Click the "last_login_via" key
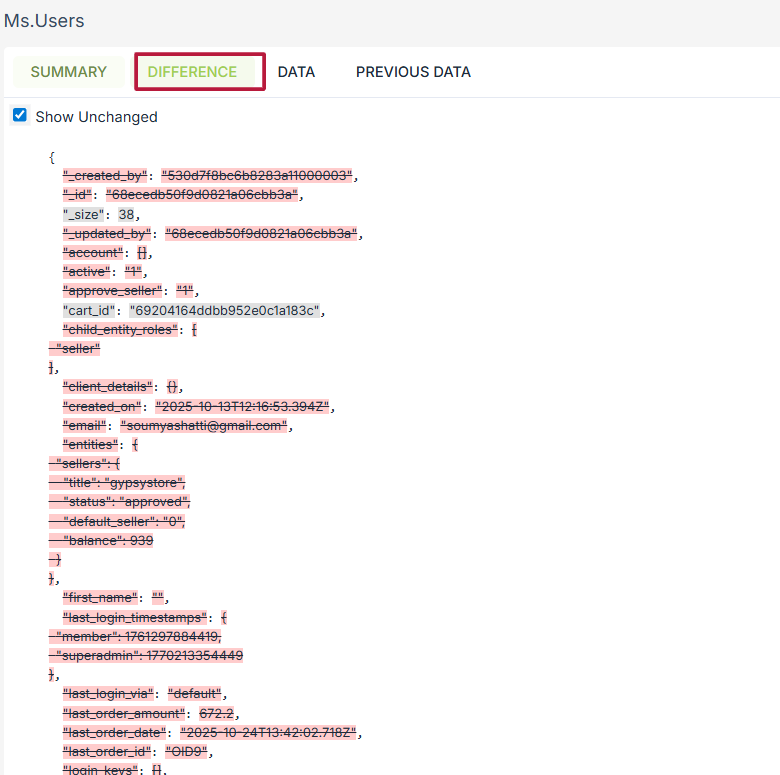 pos(108,693)
